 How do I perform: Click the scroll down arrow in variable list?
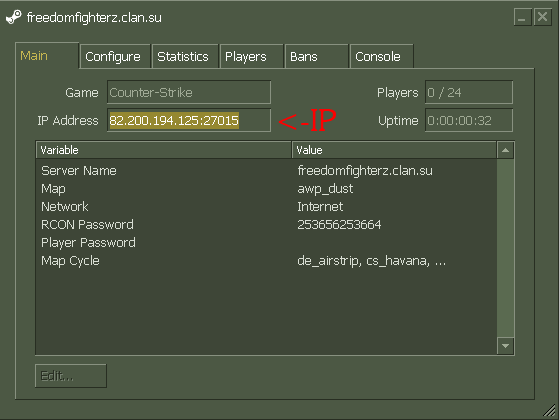click(505, 346)
